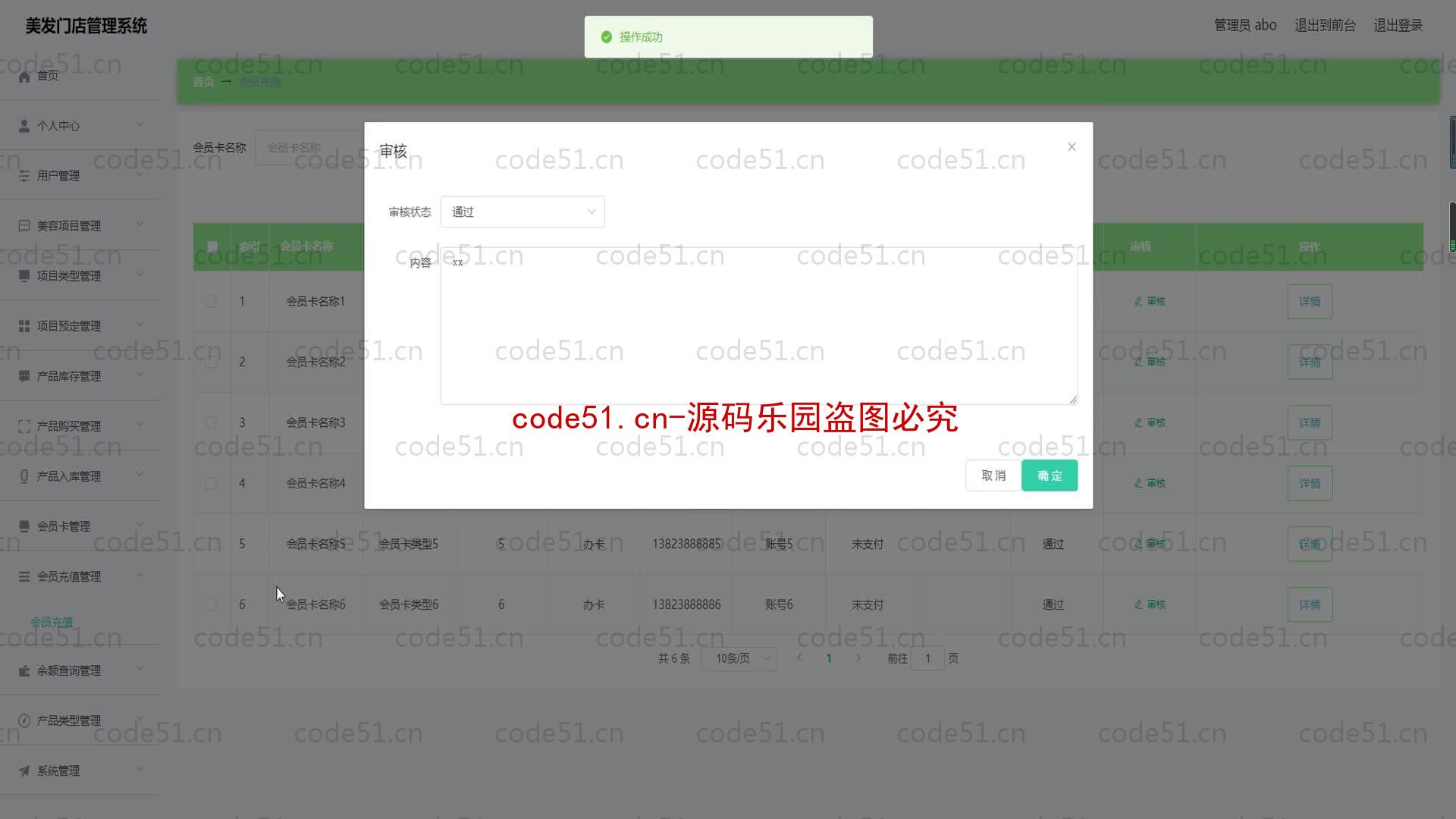
Task: Check the row 2 checkbox
Action: pyautogui.click(x=212, y=362)
